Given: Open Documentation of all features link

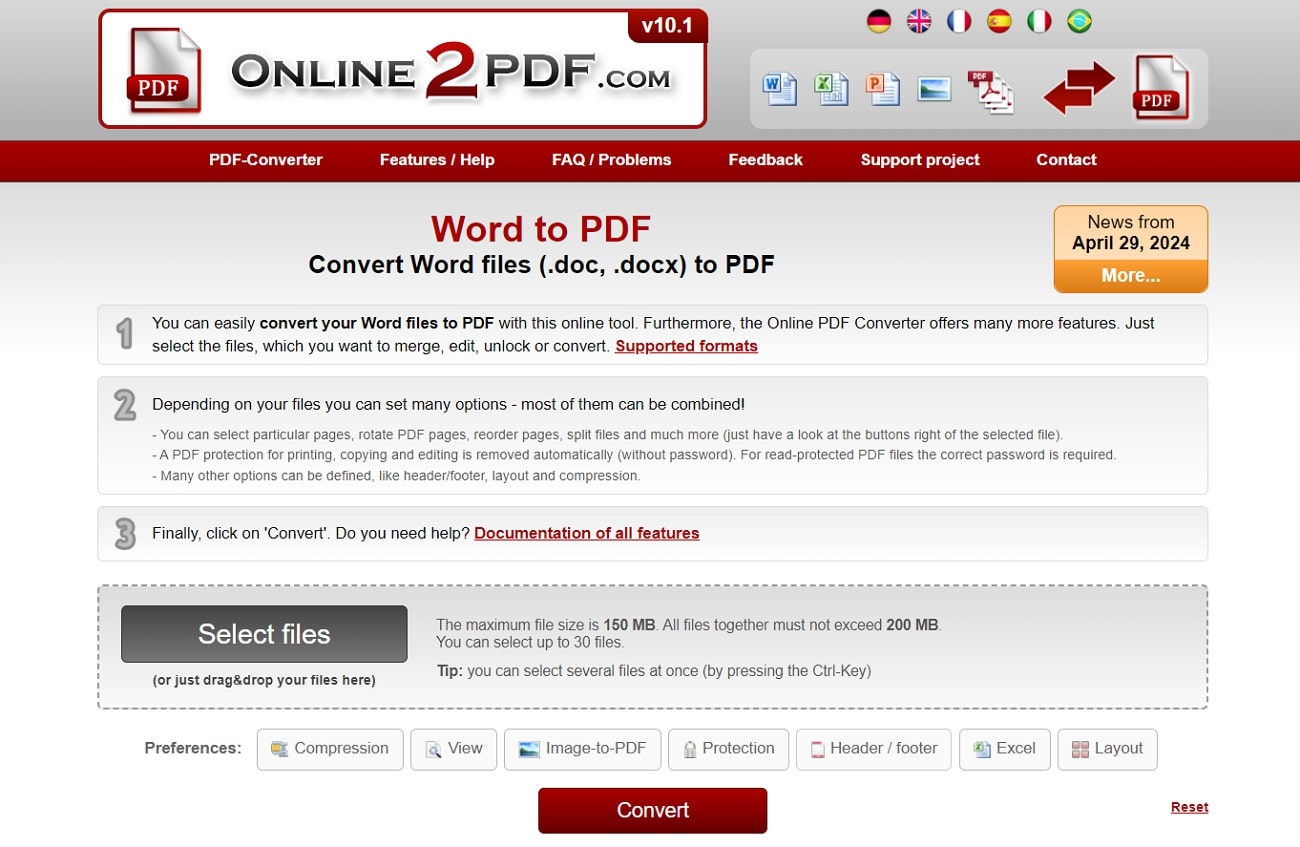Looking at the screenshot, I should 587,533.
